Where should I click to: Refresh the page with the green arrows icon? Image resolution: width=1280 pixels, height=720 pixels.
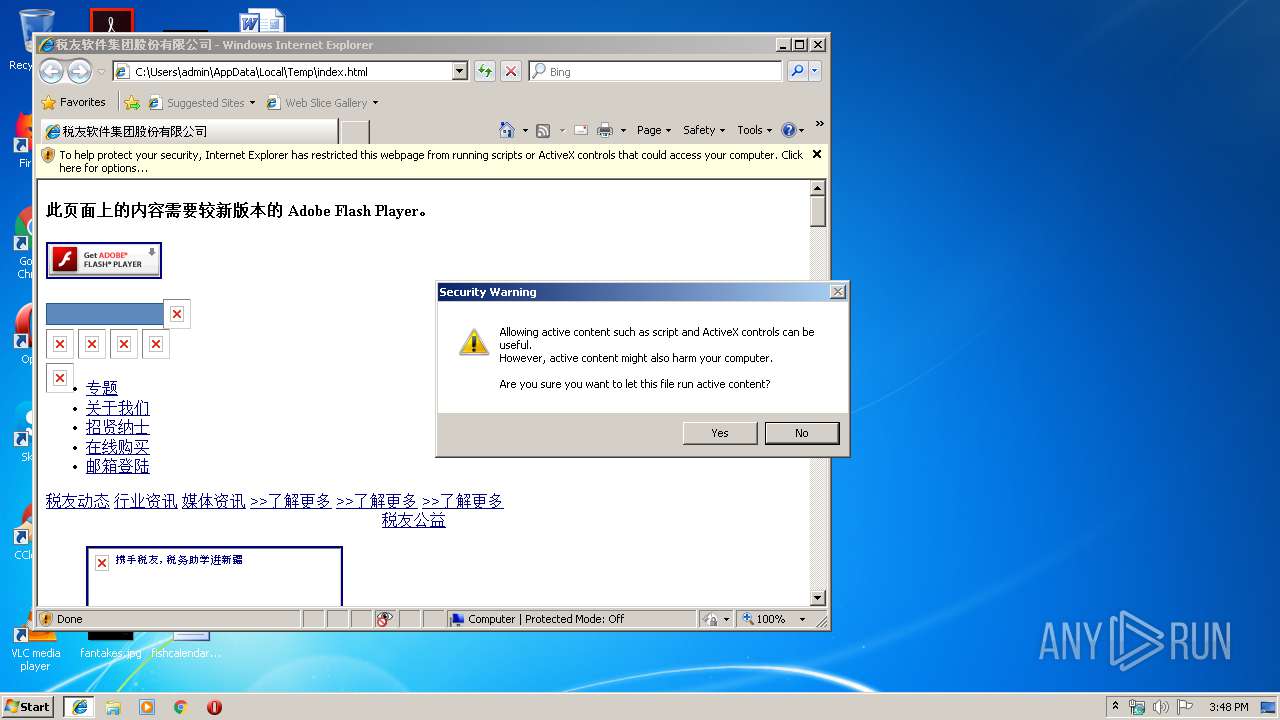coord(485,71)
